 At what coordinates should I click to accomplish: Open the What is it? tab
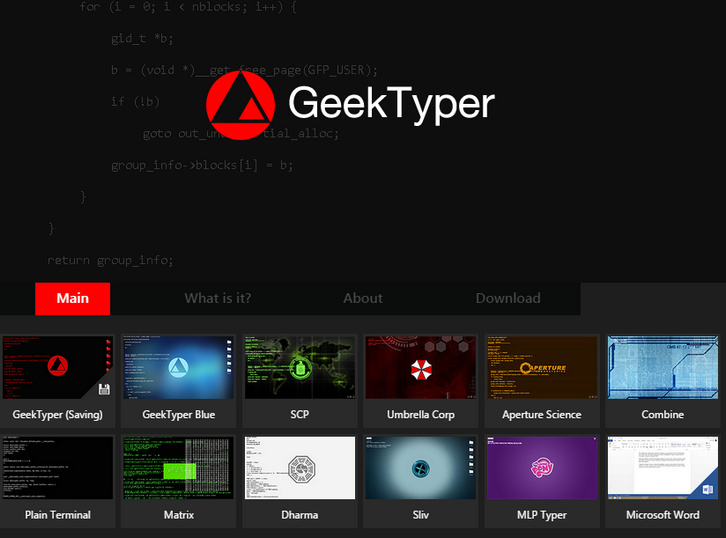click(217, 298)
